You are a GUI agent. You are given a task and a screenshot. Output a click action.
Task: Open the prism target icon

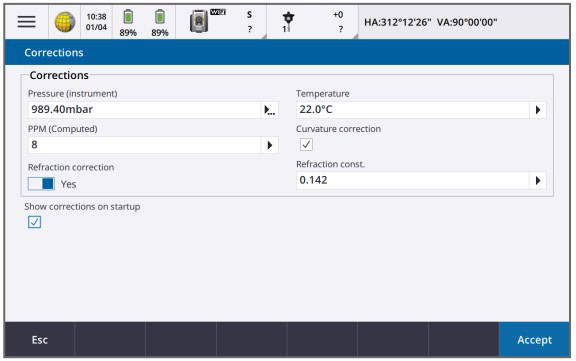tap(288, 22)
